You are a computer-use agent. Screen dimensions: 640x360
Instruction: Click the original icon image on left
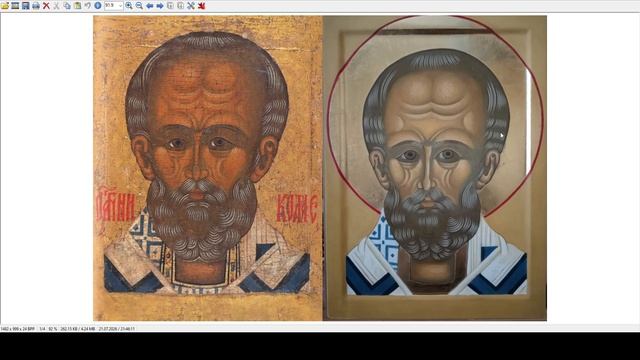pyautogui.click(x=208, y=168)
